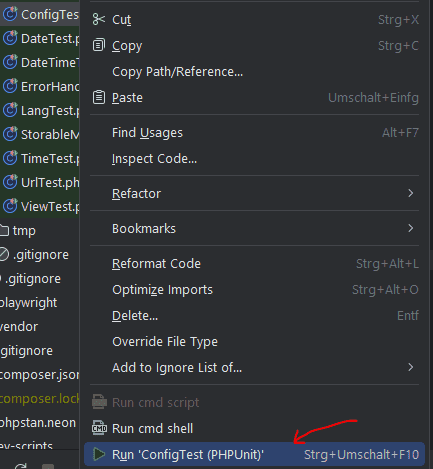Choose Paste from the context menu
The width and height of the screenshot is (433, 469).
[x=255, y=97]
